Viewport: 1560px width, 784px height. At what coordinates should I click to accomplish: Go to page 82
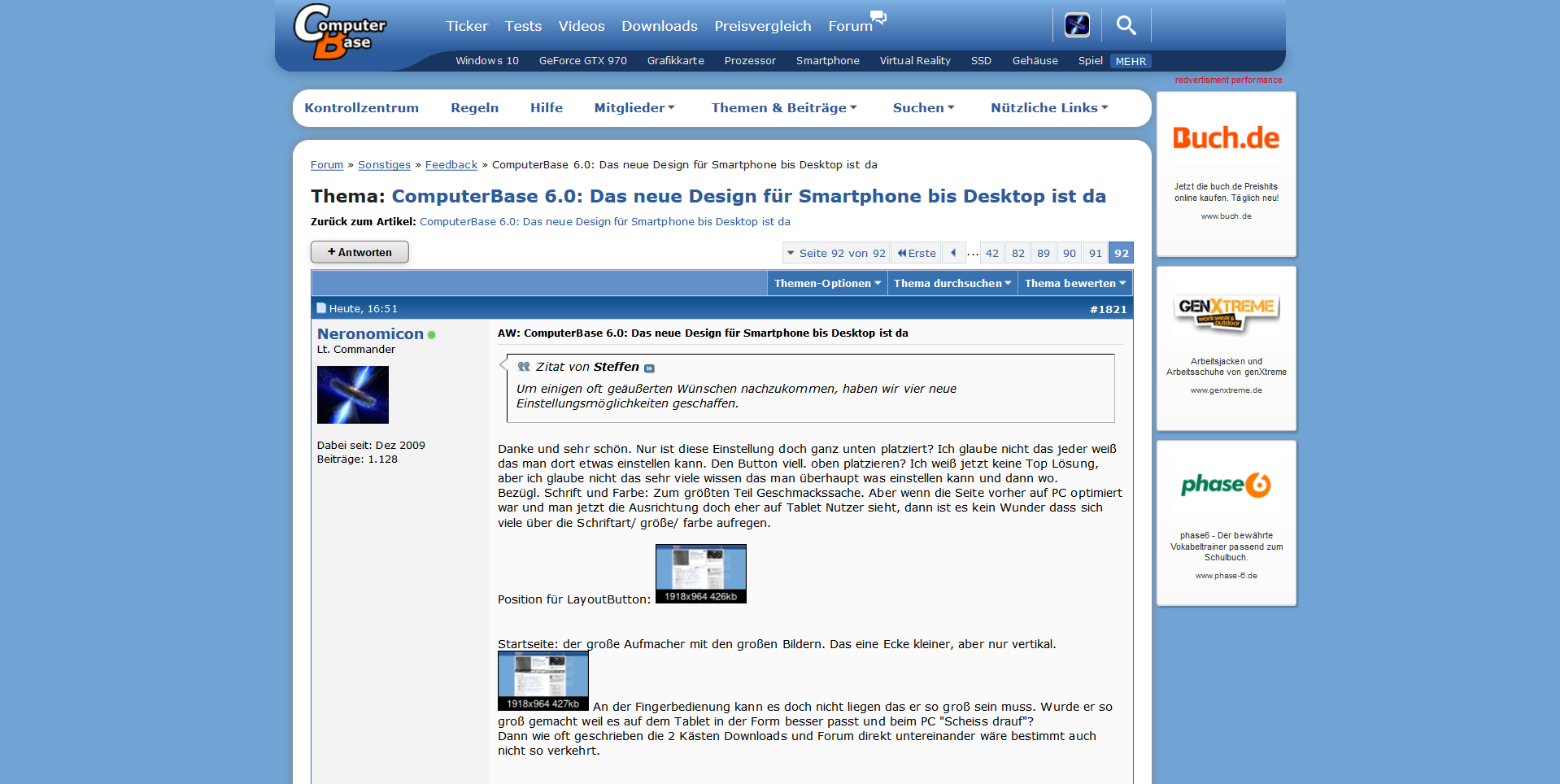click(1018, 253)
